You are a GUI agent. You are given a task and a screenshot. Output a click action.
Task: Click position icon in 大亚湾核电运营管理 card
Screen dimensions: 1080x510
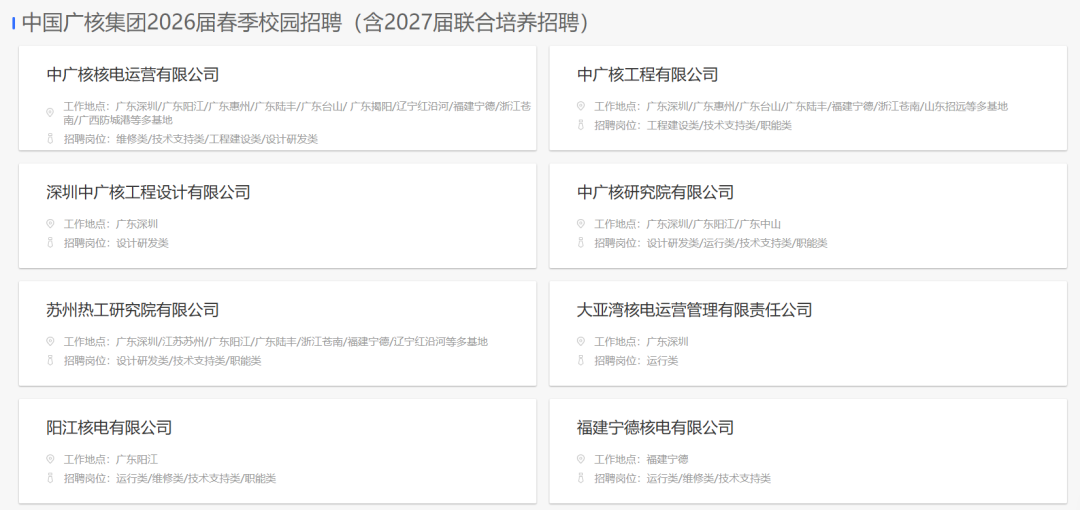click(581, 361)
